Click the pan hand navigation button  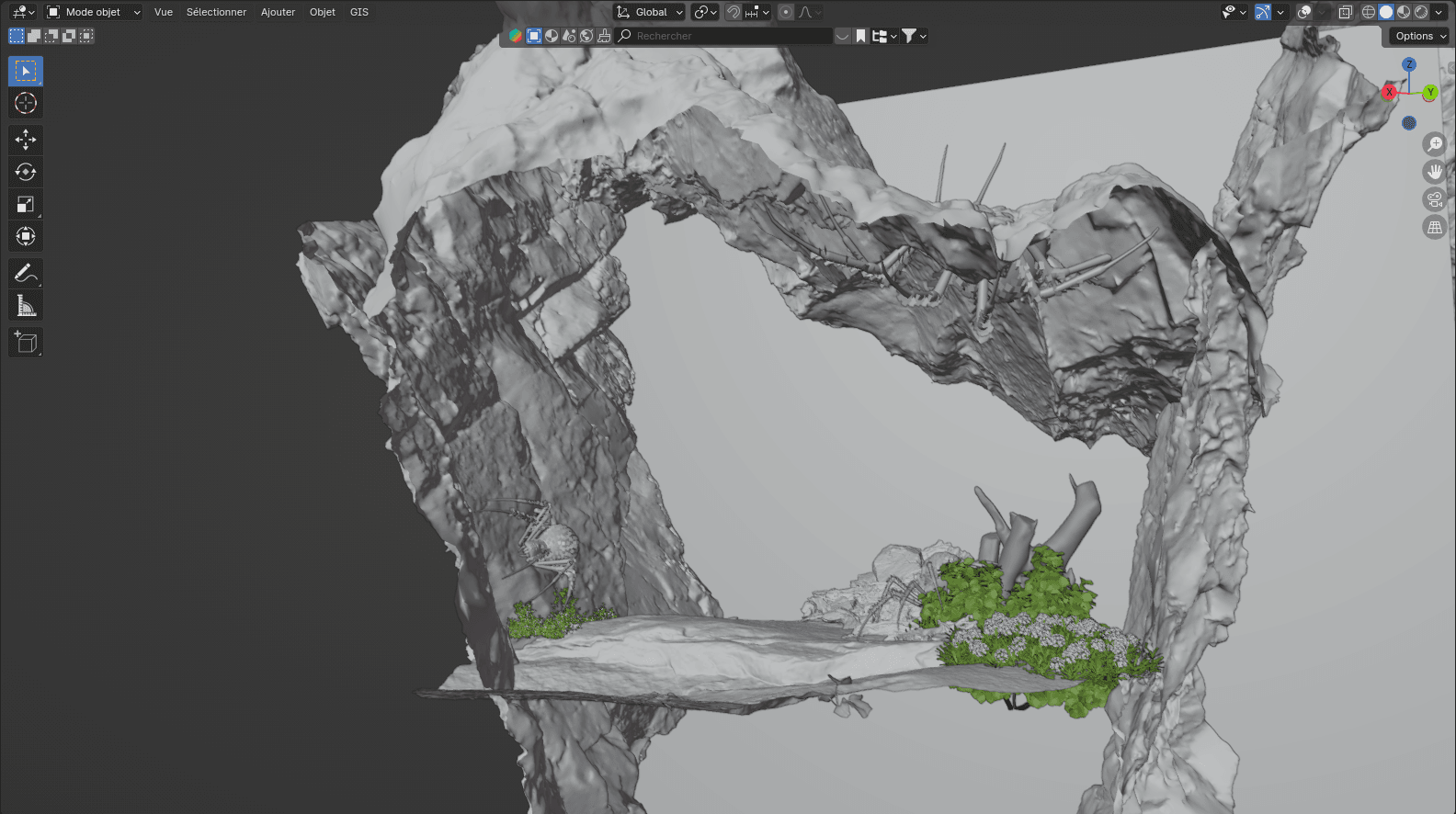(x=1435, y=172)
